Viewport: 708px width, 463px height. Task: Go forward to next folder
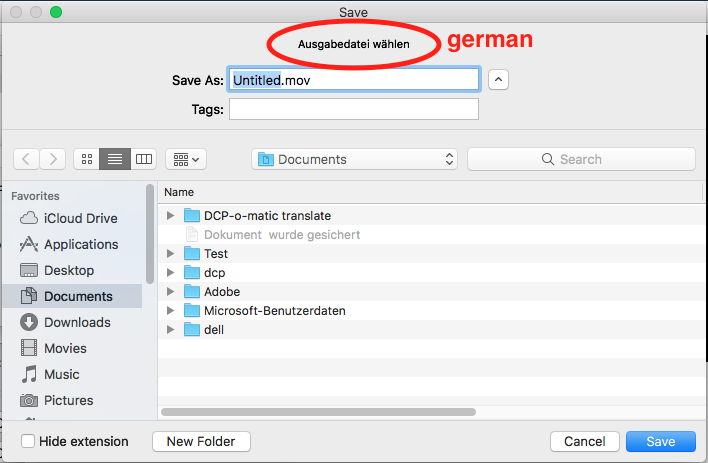[53, 159]
